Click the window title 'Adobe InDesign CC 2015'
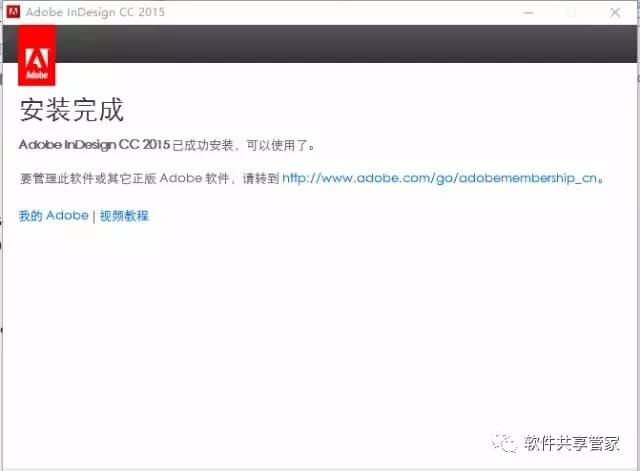The image size is (640, 471). pos(95,12)
